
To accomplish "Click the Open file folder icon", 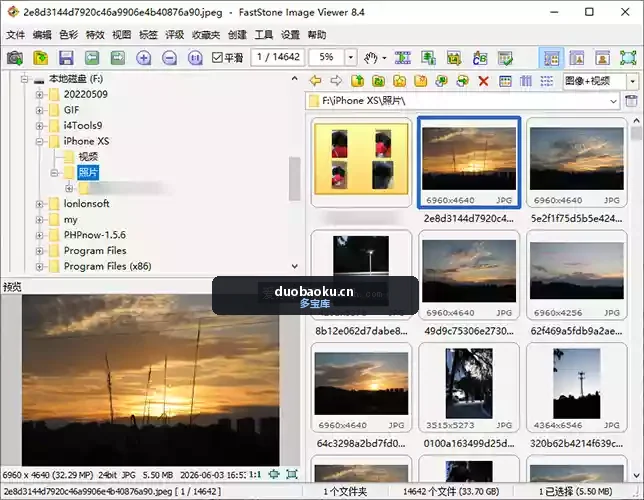I will point(41,58).
